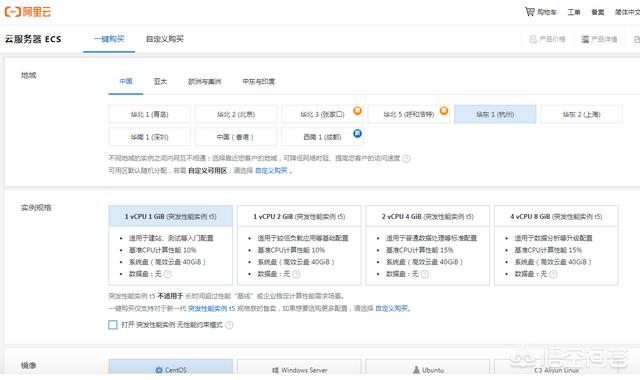640x380 pixels.
Task: Click text 系统盘 高效云盘 40GiB in 1 vCPU 1 GiB card
Action: coord(167,262)
